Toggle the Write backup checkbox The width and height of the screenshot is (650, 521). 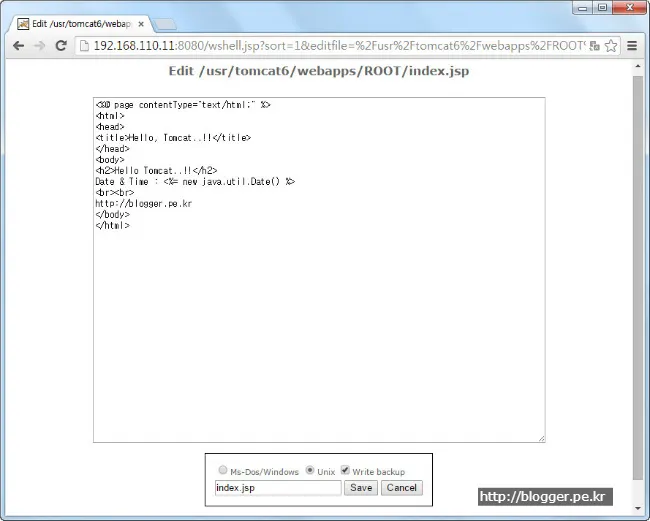click(x=345, y=470)
